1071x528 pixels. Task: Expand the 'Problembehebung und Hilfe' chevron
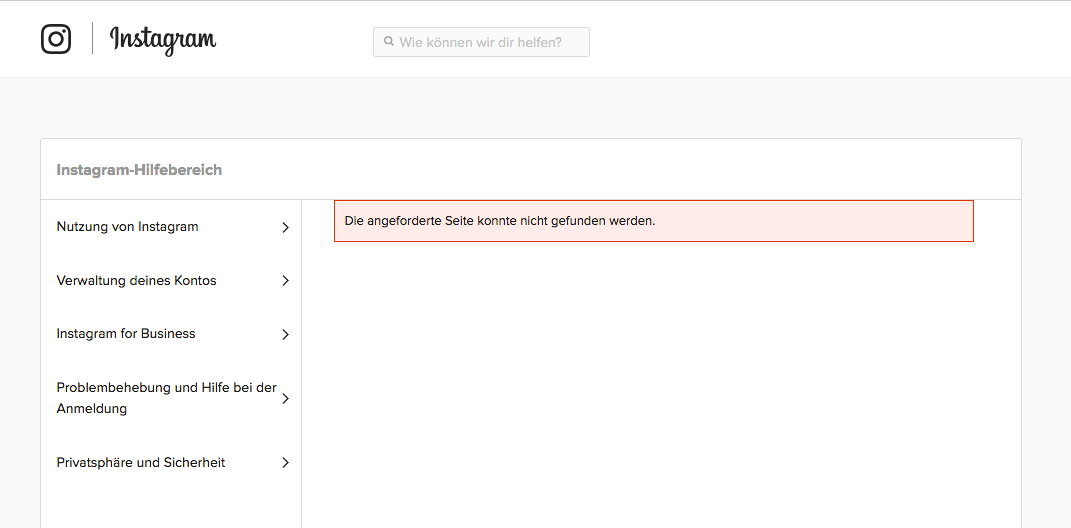coord(286,398)
